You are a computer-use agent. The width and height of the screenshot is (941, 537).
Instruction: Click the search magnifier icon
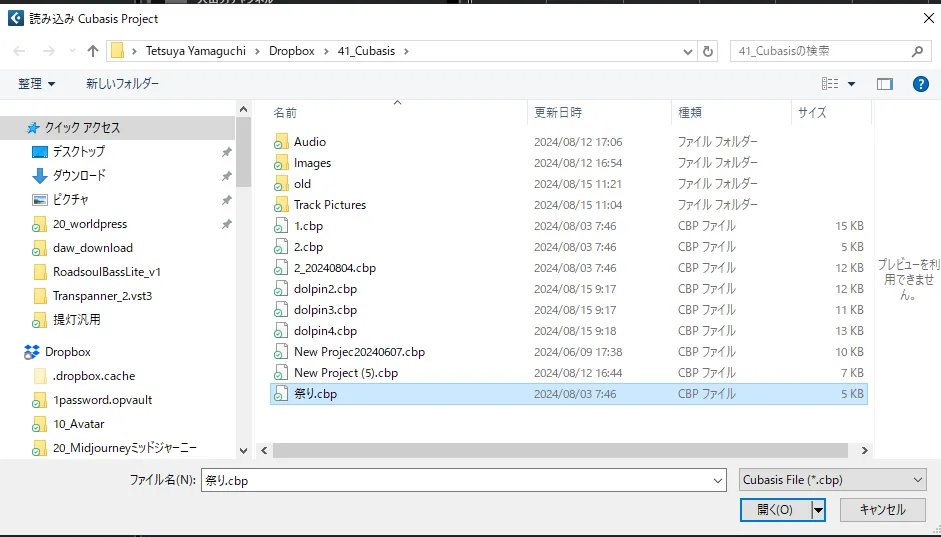click(x=917, y=52)
